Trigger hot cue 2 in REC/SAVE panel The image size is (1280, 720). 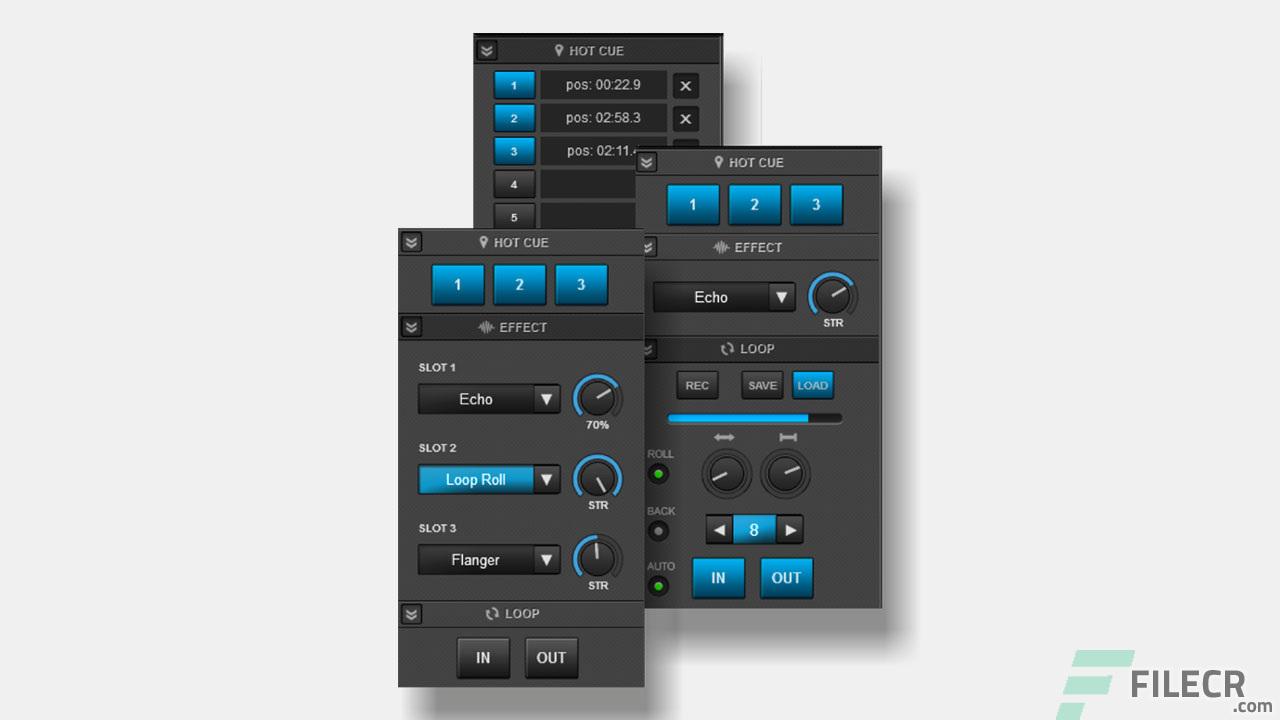pyautogui.click(x=754, y=204)
